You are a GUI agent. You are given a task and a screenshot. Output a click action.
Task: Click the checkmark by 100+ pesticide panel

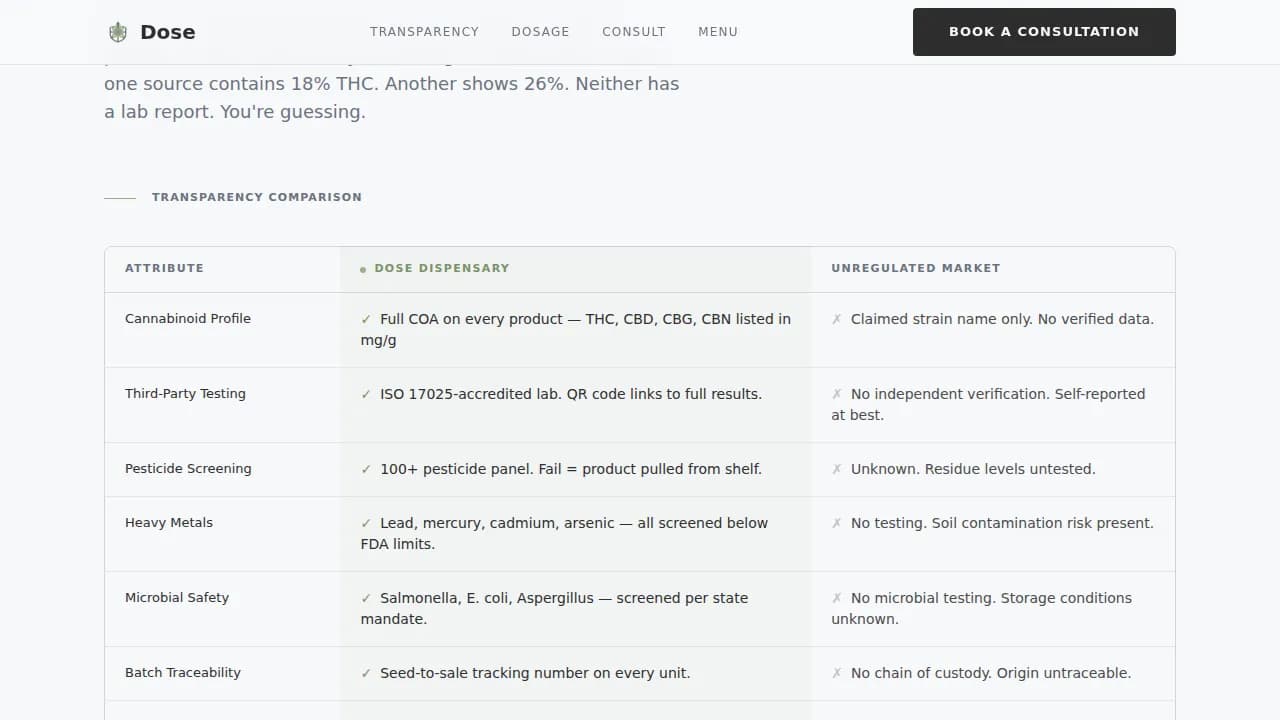(366, 469)
